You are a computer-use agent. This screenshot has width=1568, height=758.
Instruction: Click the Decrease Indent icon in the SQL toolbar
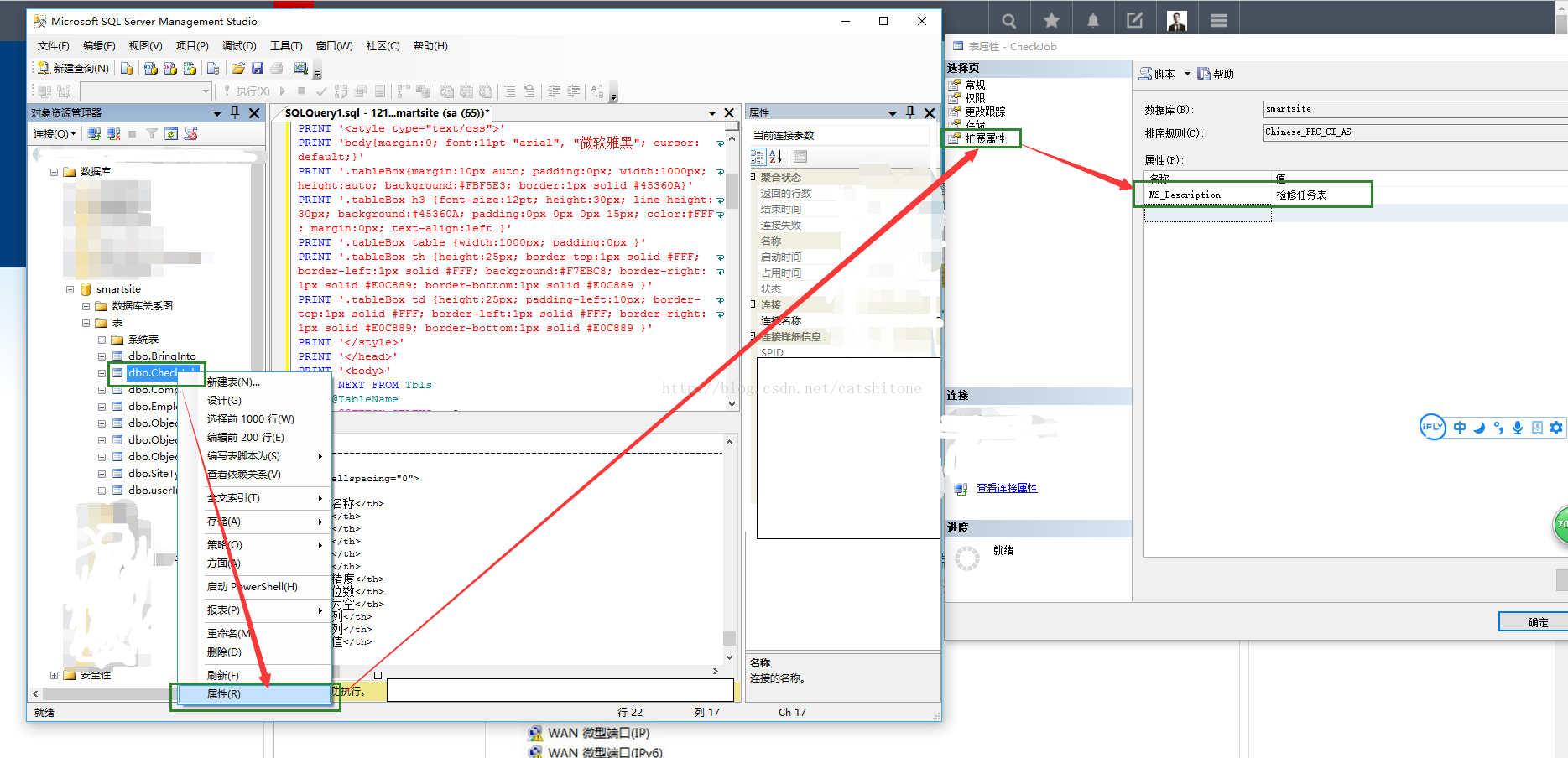(554, 91)
